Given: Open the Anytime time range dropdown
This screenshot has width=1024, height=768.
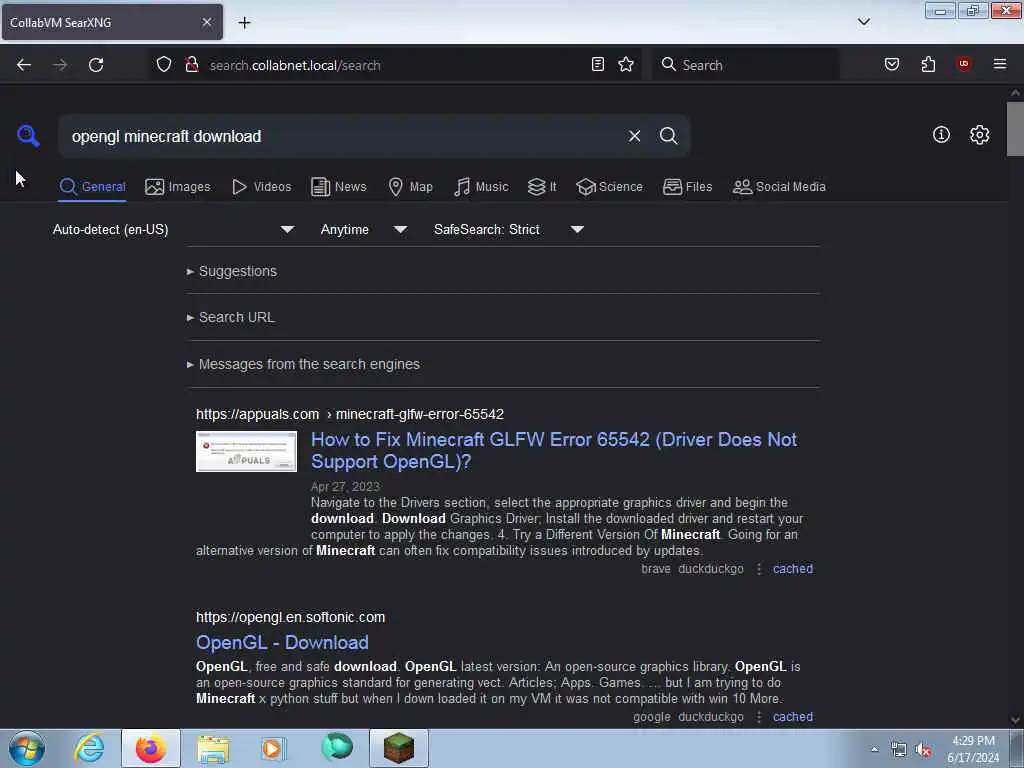Looking at the screenshot, I should coord(364,229).
